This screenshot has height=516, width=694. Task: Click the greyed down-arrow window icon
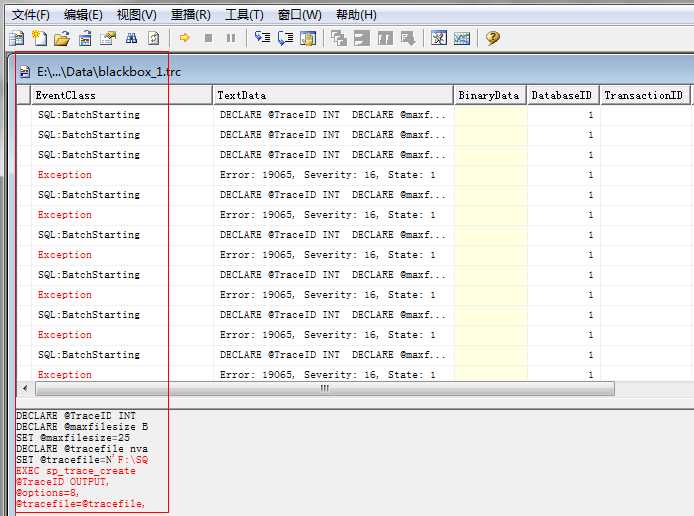click(408, 39)
